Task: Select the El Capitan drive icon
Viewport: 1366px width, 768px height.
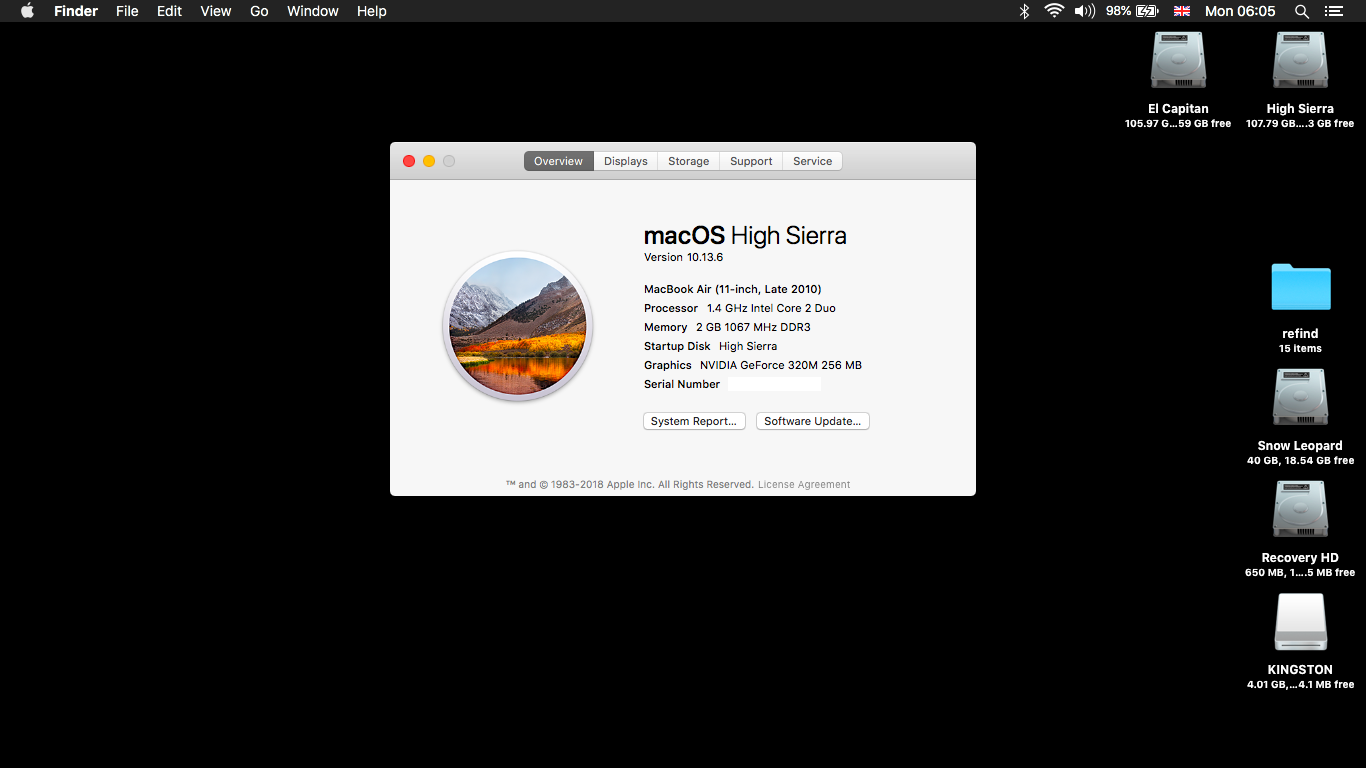Action: (x=1178, y=62)
